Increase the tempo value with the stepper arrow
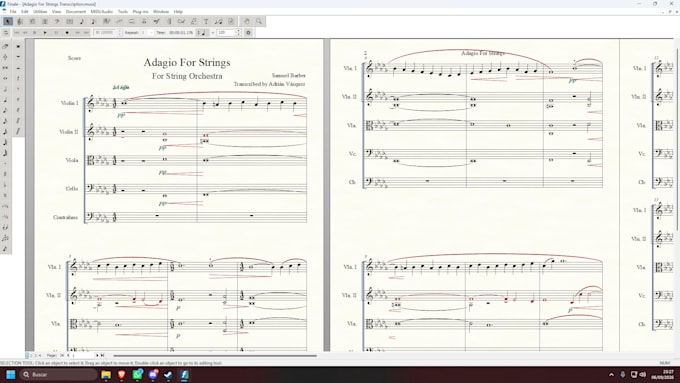Image resolution: width=680 pixels, height=383 pixels. (238, 31)
